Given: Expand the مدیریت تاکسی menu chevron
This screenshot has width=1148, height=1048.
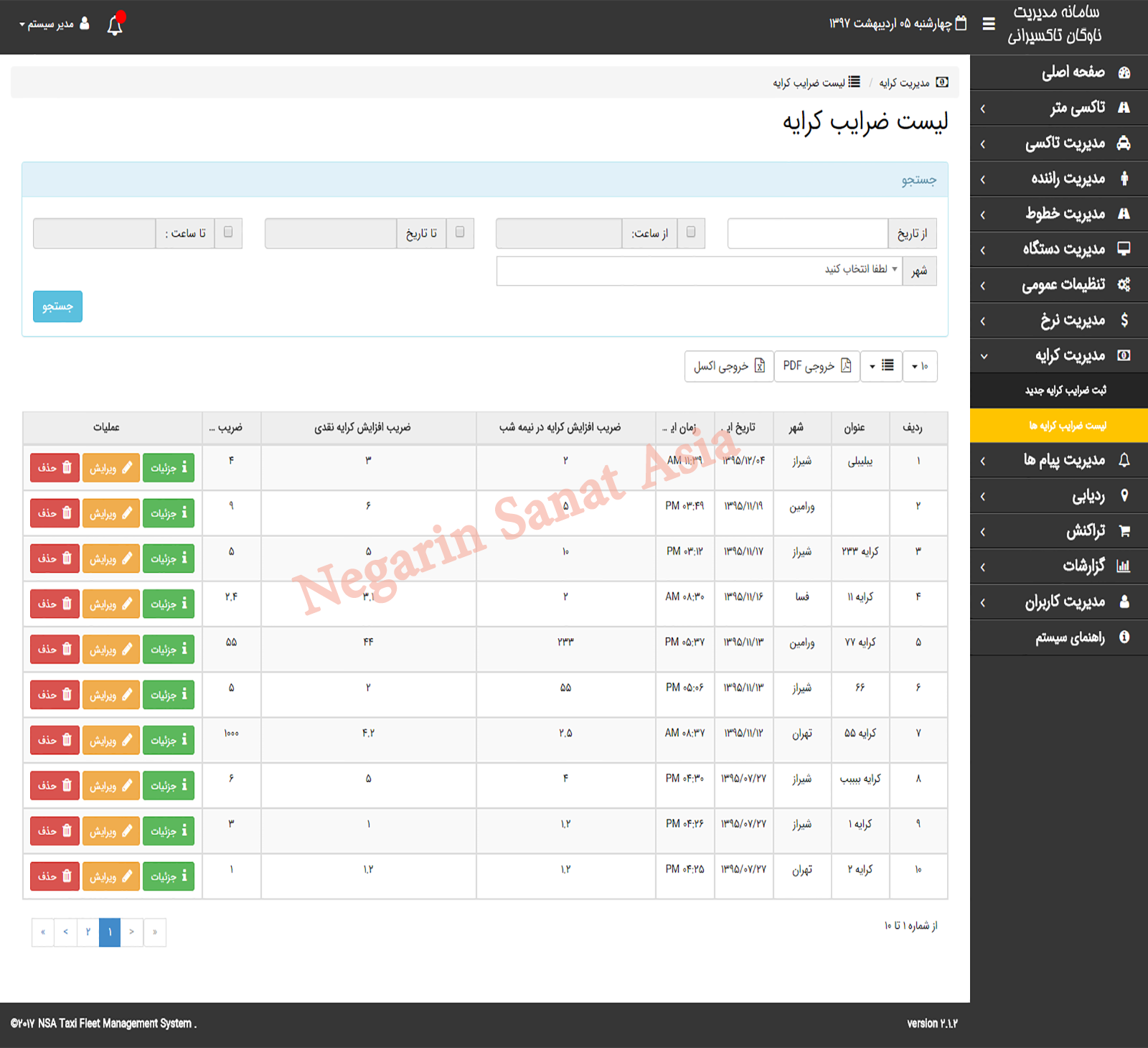Looking at the screenshot, I should pos(983,144).
